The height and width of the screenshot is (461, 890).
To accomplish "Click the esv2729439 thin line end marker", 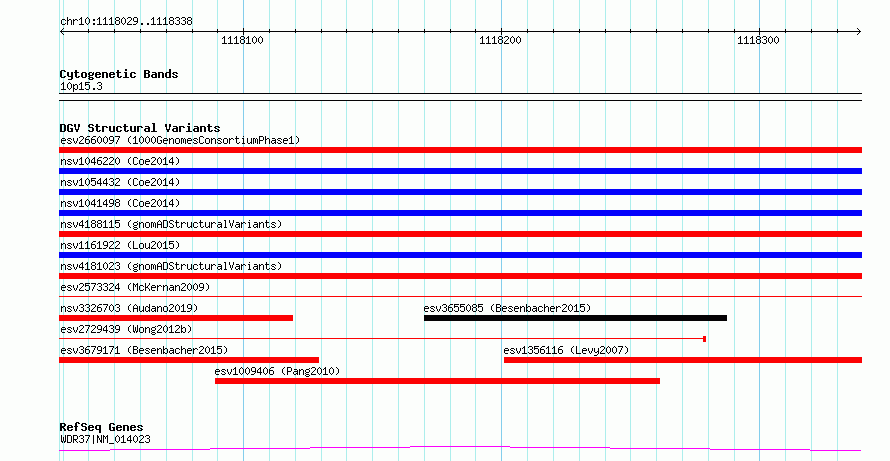I will 704,339.
